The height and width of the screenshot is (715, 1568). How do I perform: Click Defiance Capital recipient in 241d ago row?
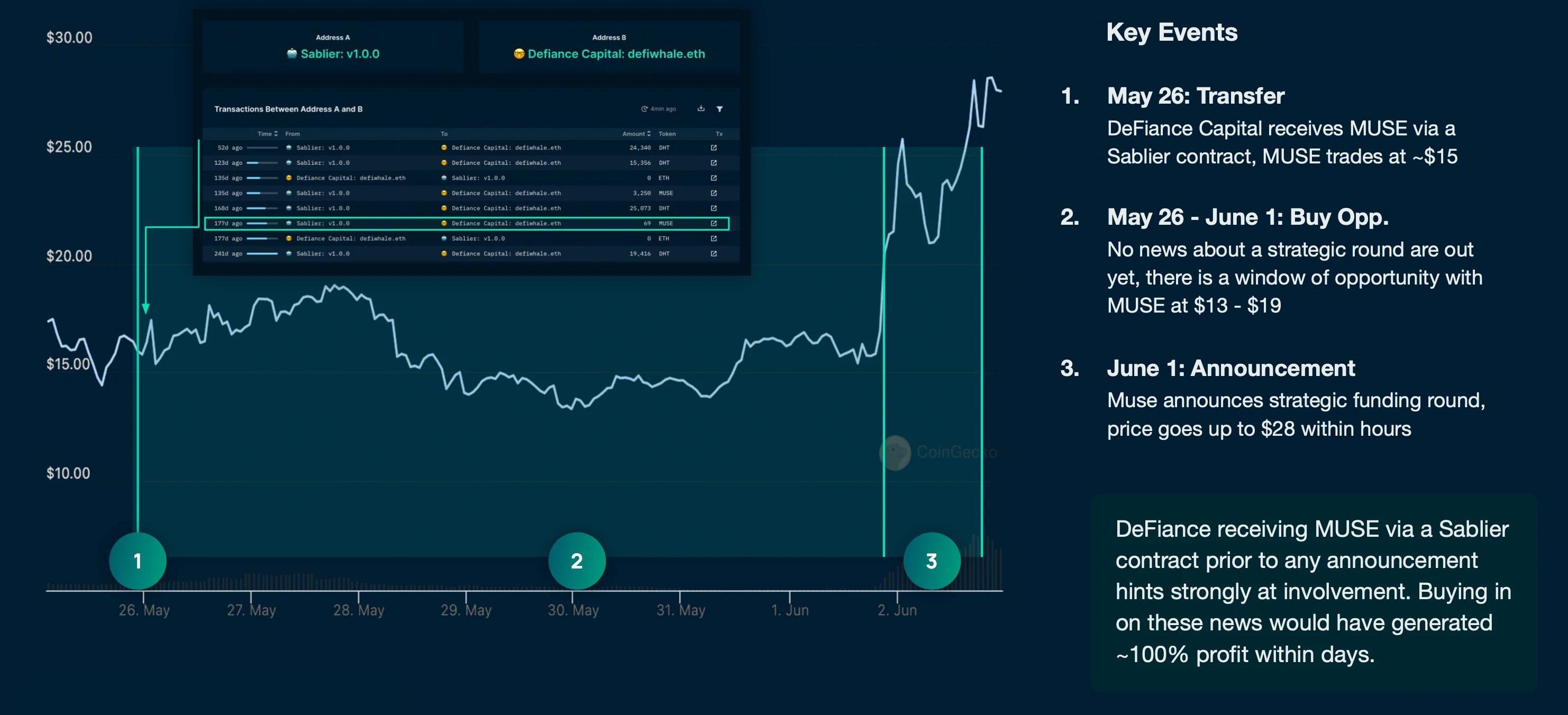coord(506,254)
